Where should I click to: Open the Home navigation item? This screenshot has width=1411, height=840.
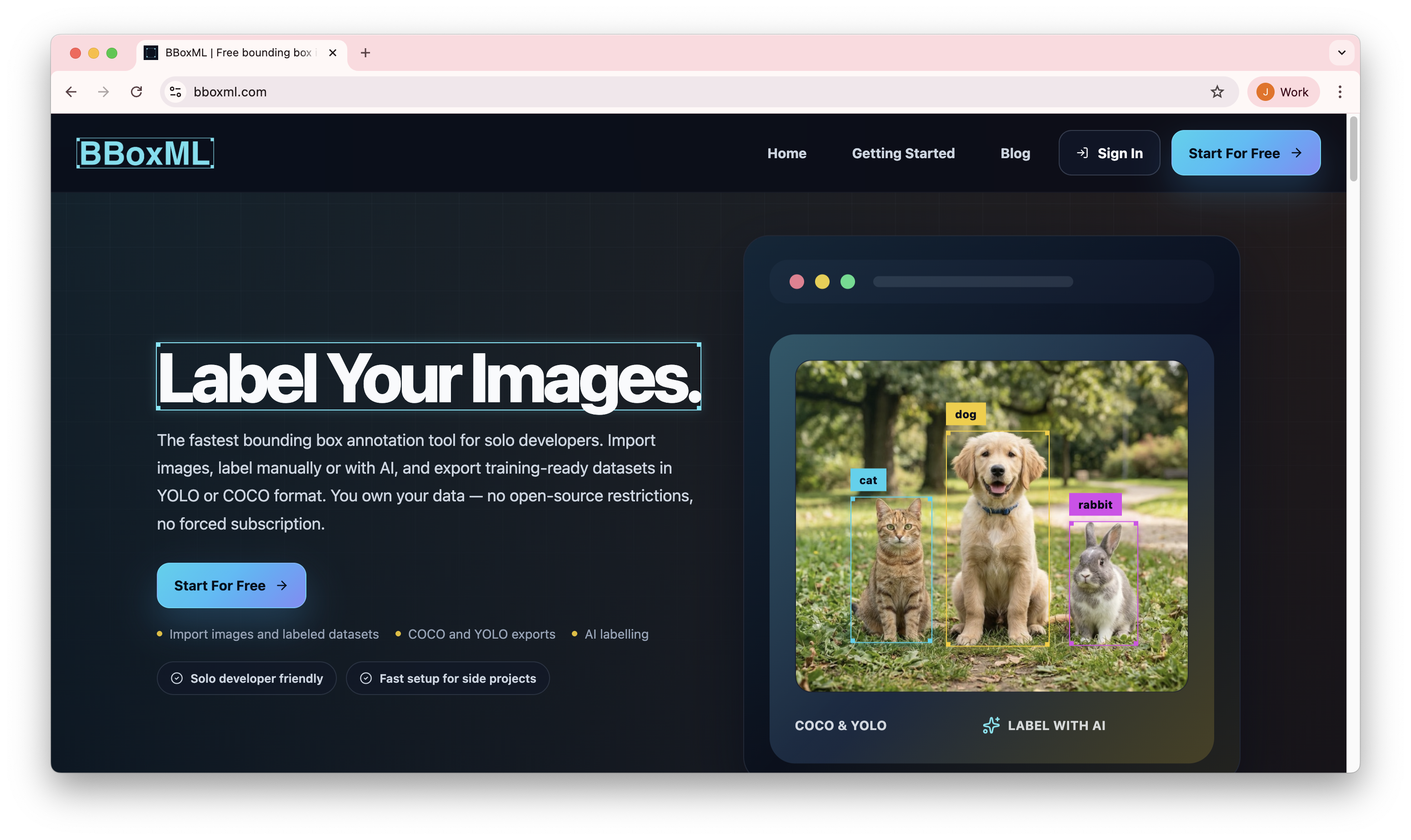tap(786, 153)
